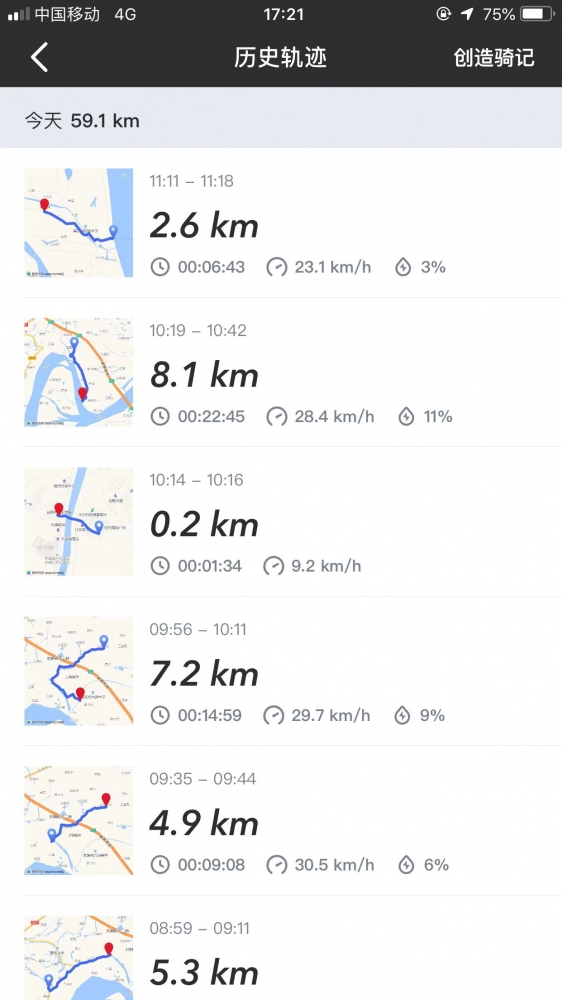Tap the speedometer icon beside 23.1 km/h
The height and width of the screenshot is (1000, 562).
point(277,267)
